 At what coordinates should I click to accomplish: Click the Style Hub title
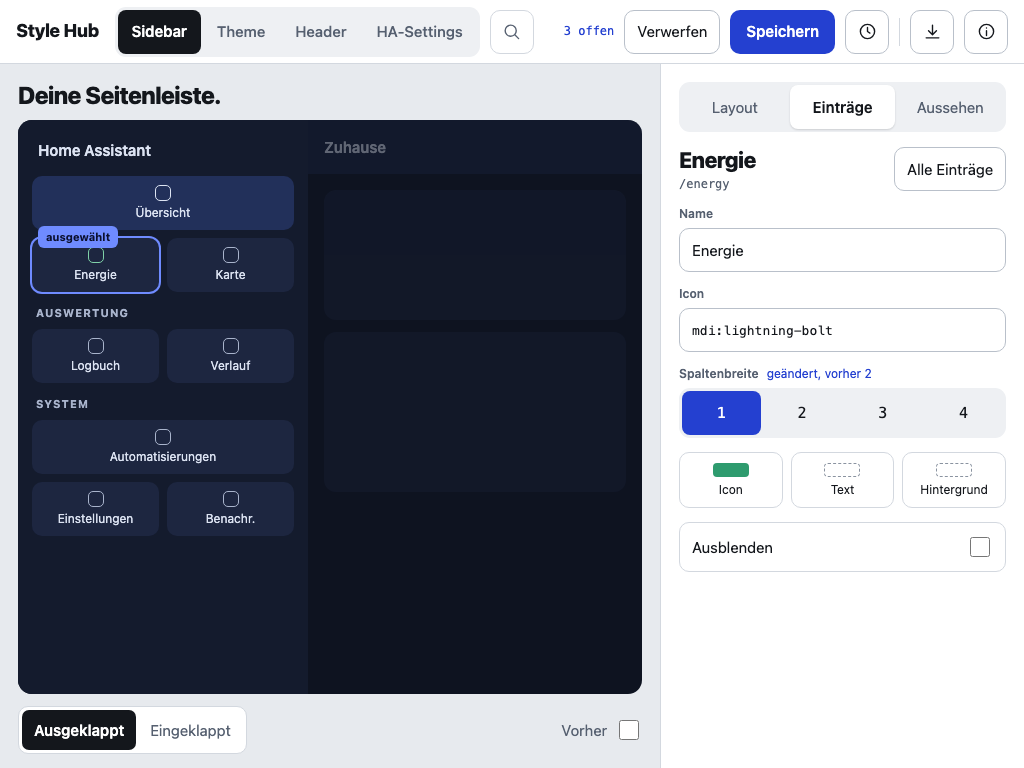tap(57, 31)
